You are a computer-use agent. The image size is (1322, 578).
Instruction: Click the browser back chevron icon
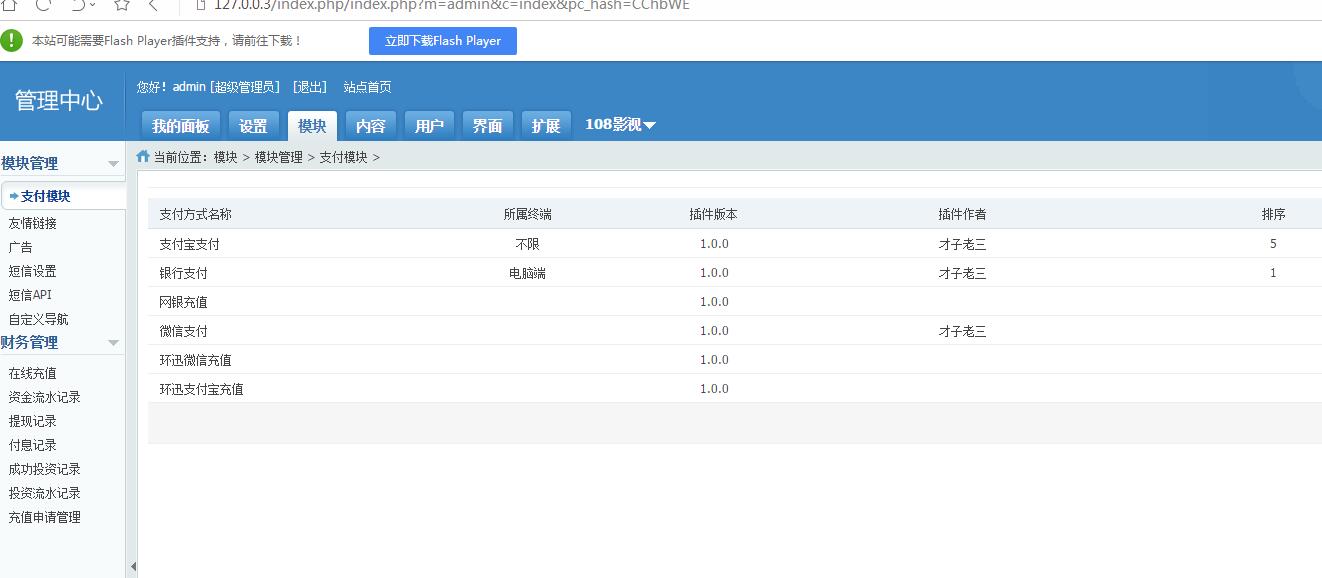153,5
